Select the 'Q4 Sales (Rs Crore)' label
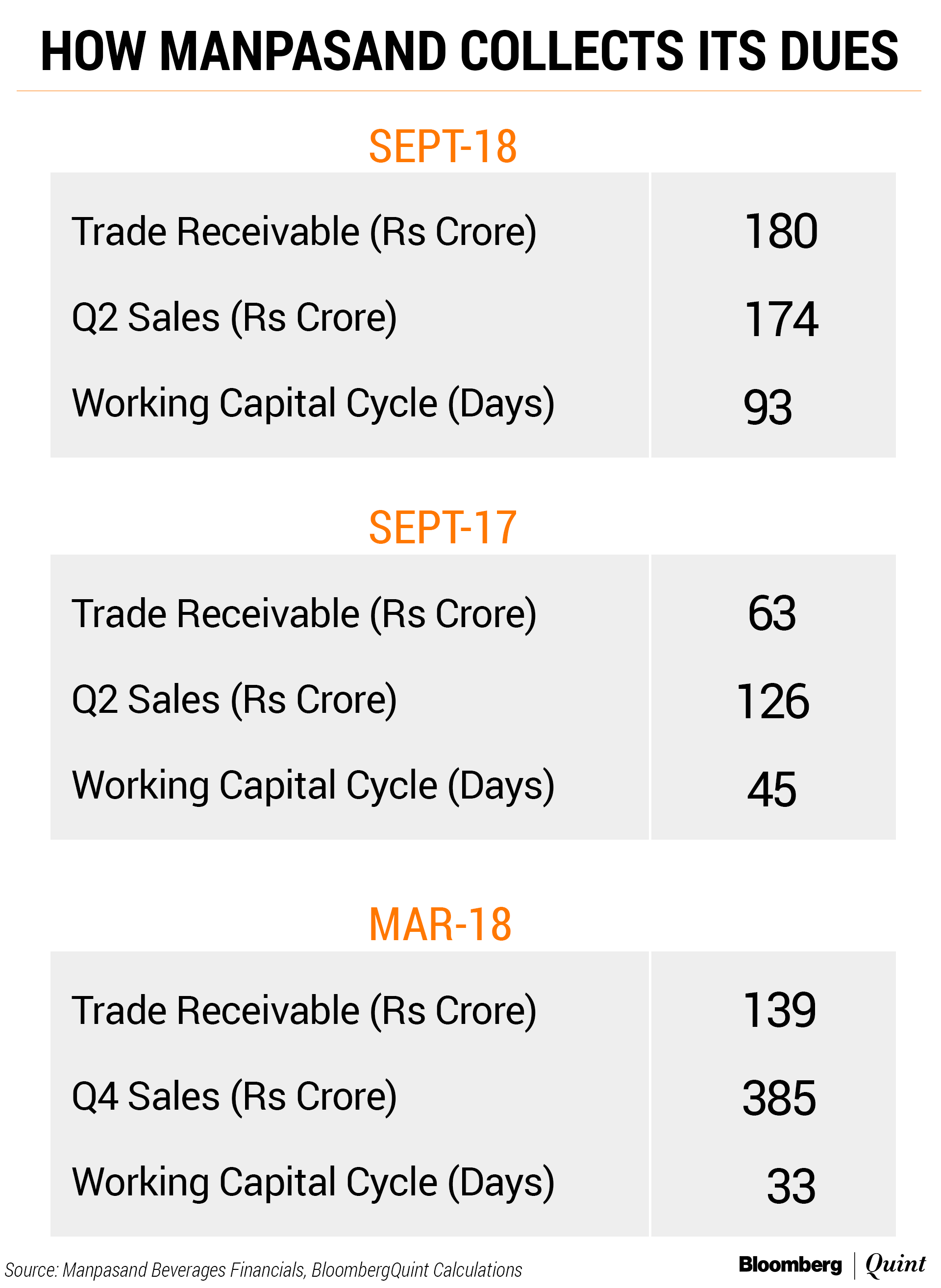 (234, 1096)
